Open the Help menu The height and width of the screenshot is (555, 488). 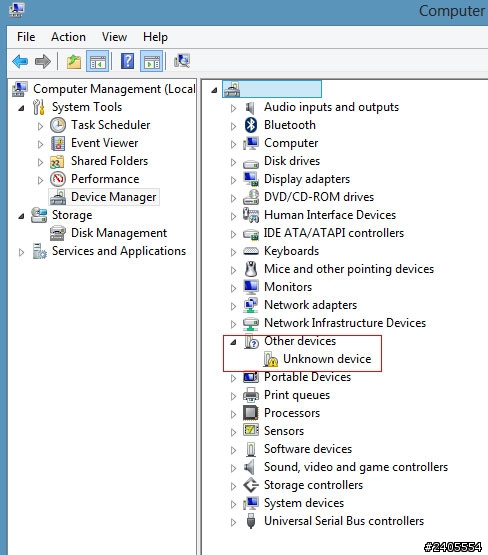(x=155, y=37)
